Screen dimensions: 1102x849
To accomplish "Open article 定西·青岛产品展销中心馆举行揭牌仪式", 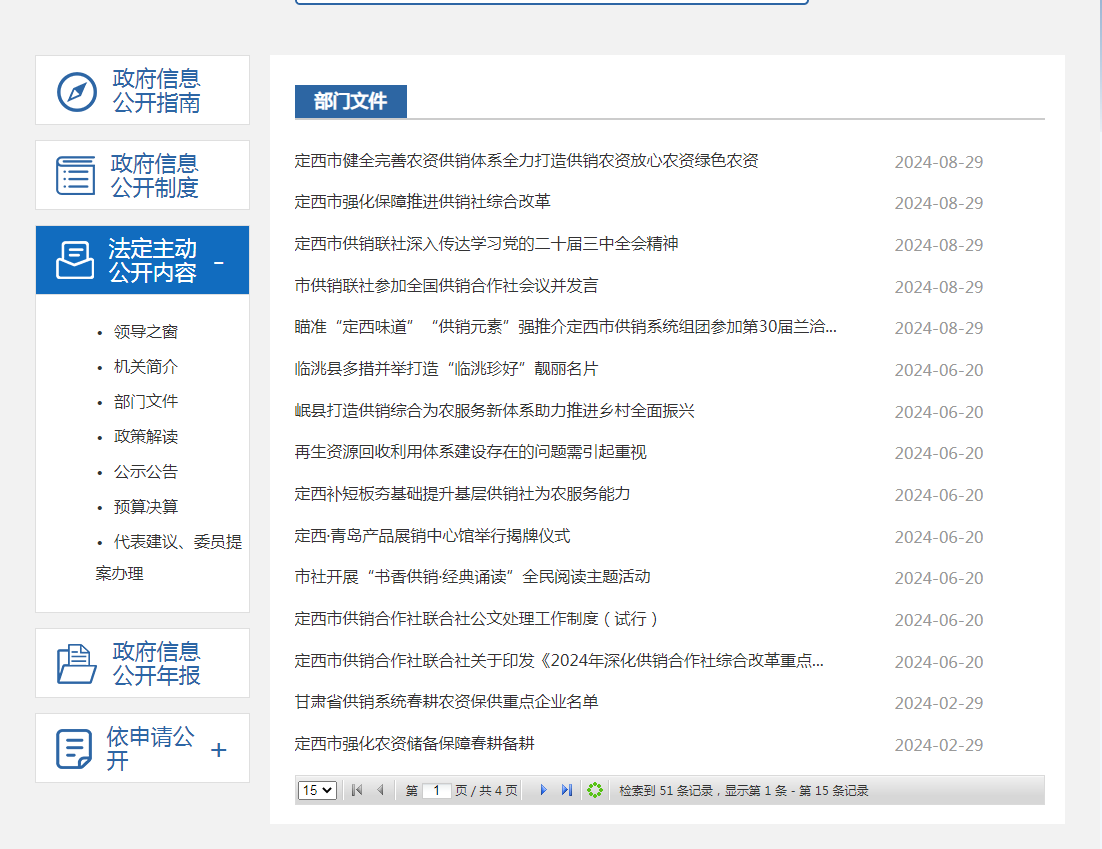I will coord(432,536).
